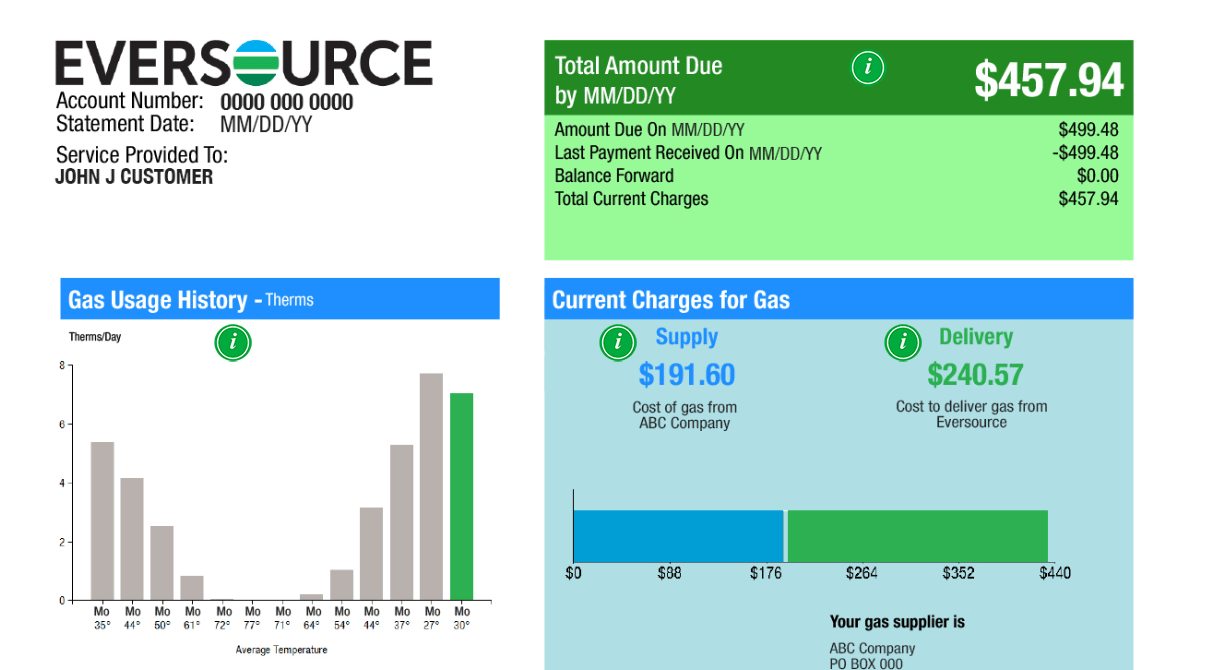Open the info icon beside Total Amount Due
This screenshot has width=1213, height=670.
(867, 68)
